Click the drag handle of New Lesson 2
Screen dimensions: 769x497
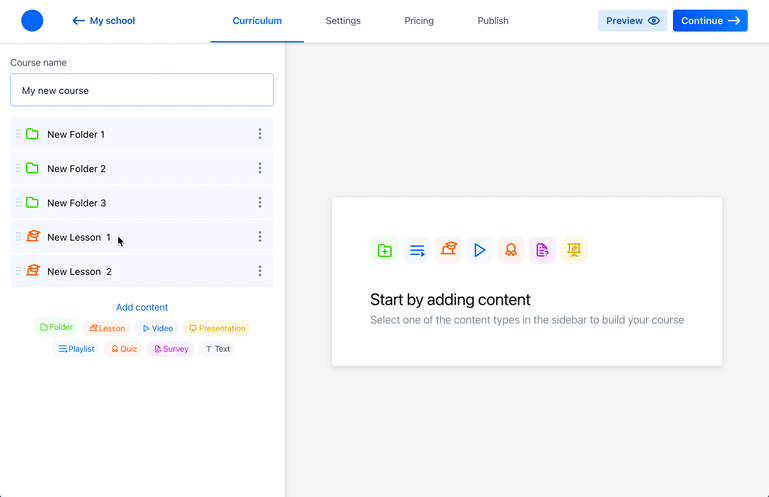(18, 271)
